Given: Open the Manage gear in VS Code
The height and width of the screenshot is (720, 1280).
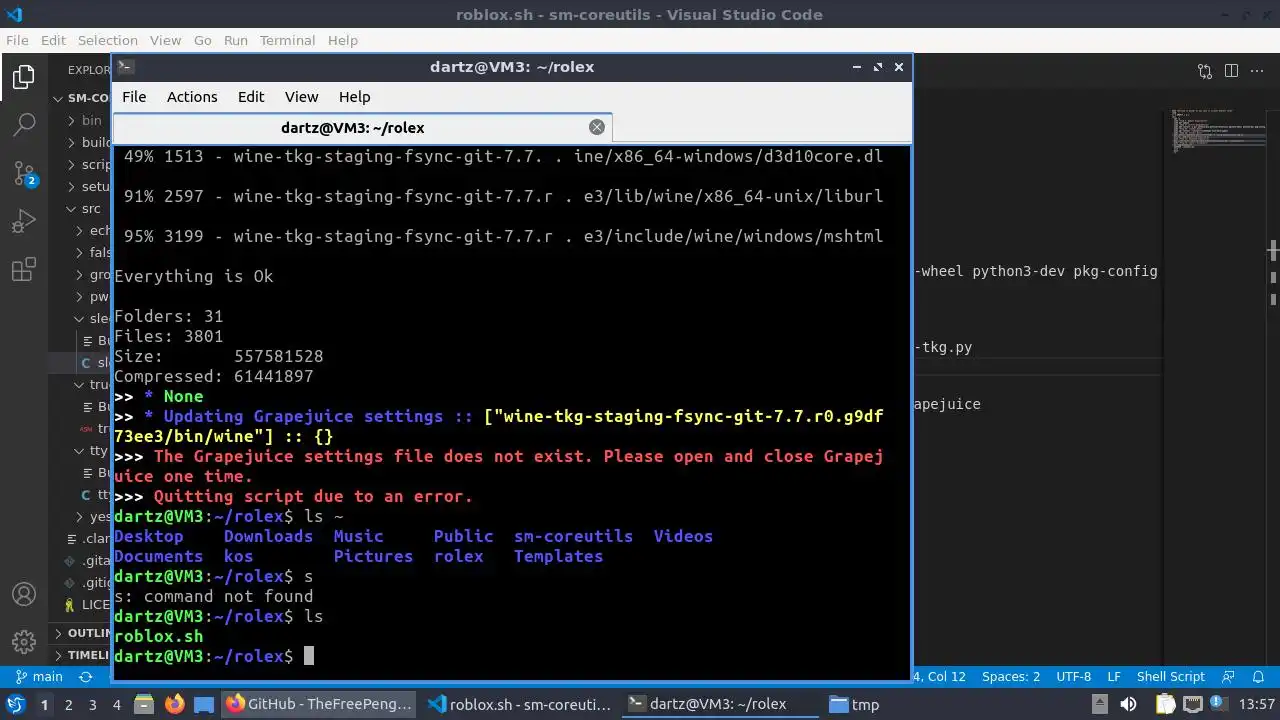Looking at the screenshot, I should pyautogui.click(x=24, y=641).
